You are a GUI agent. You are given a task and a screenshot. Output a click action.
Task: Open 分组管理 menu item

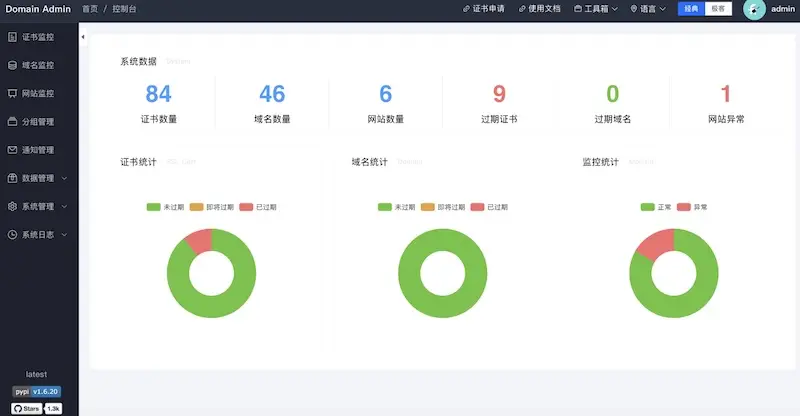click(x=39, y=121)
